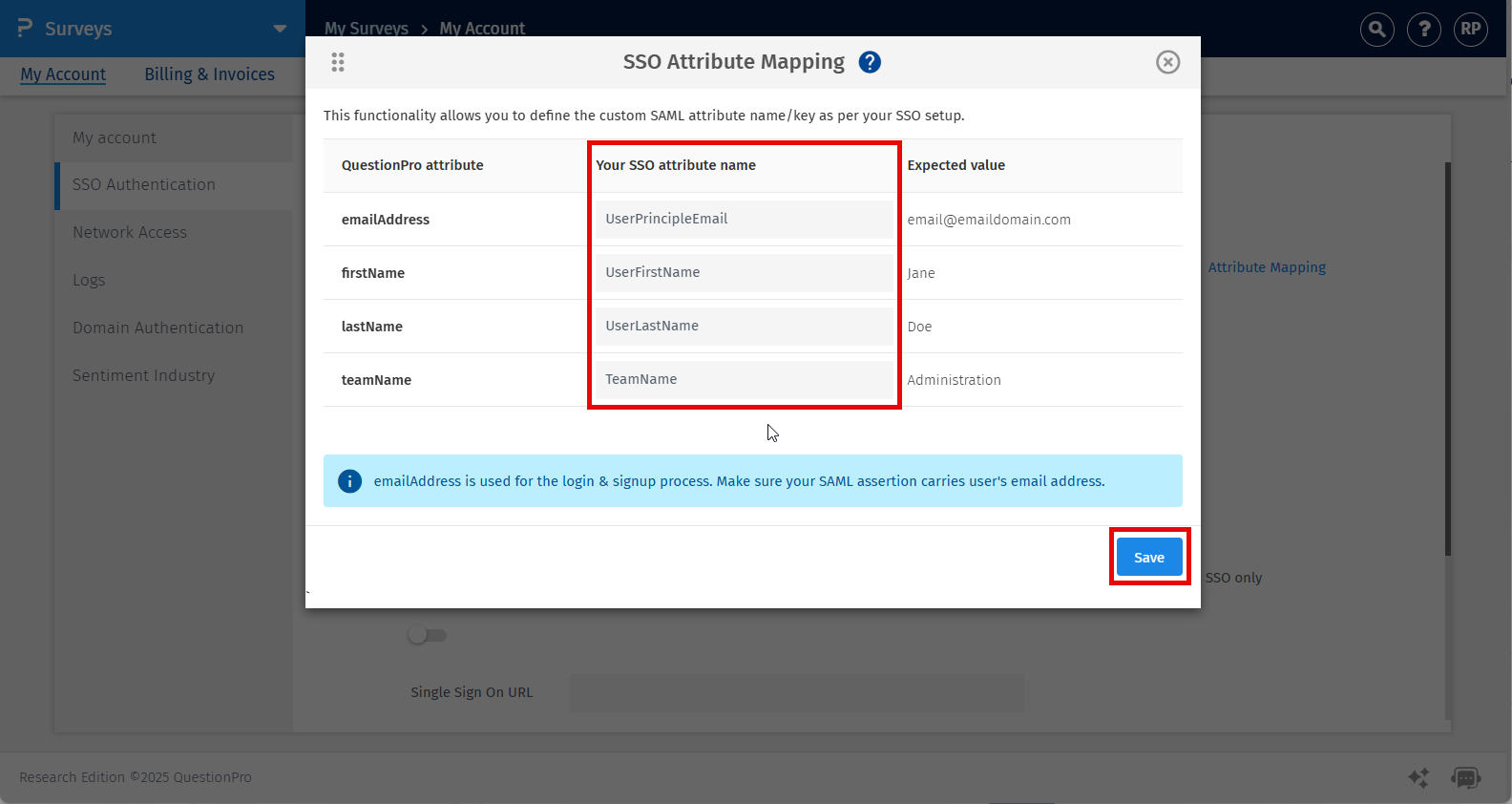This screenshot has width=1512, height=804.
Task: Open the help question mark in top bar
Action: point(1424,30)
